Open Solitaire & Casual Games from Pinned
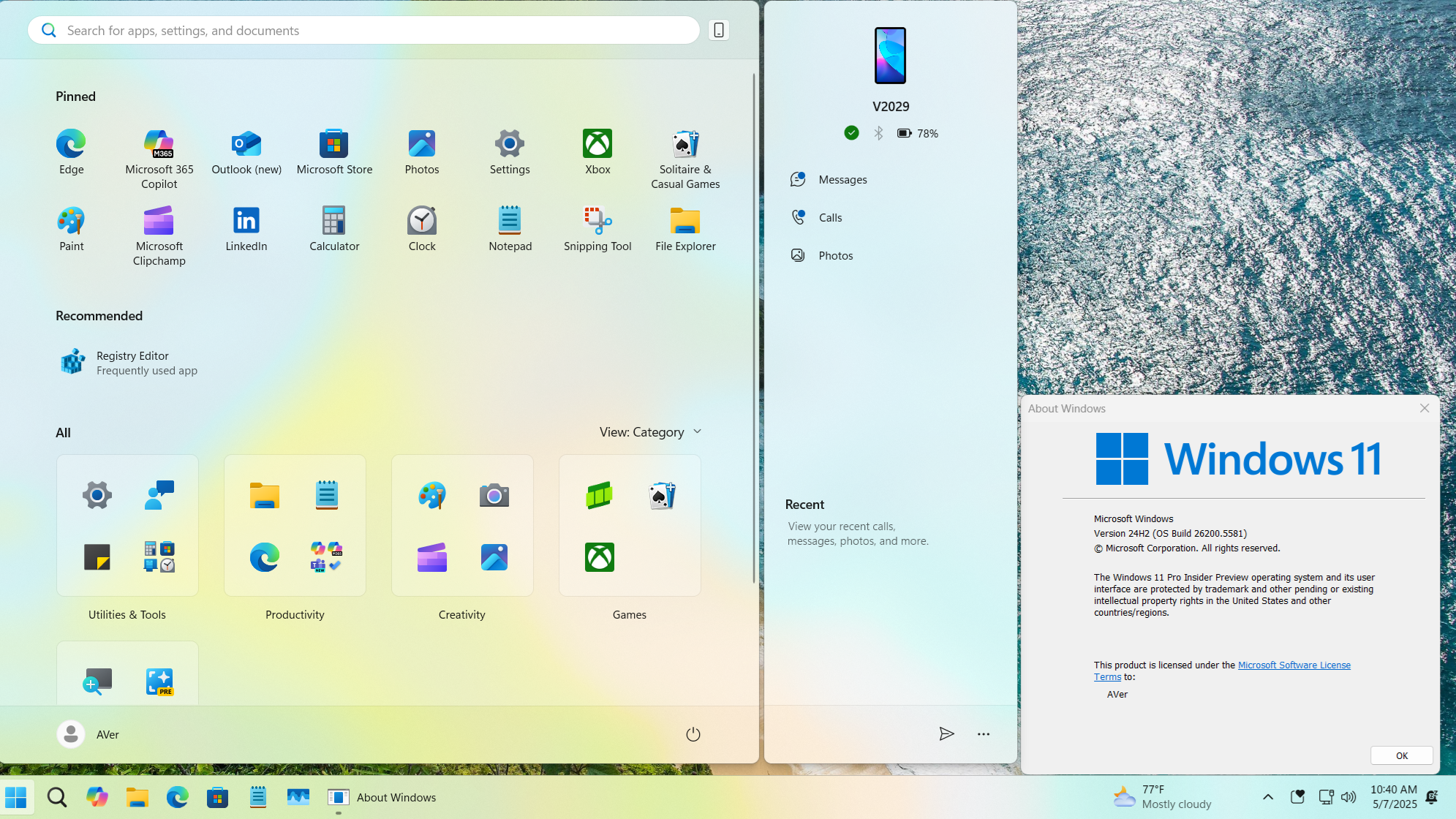This screenshot has width=1456, height=819. (x=685, y=159)
